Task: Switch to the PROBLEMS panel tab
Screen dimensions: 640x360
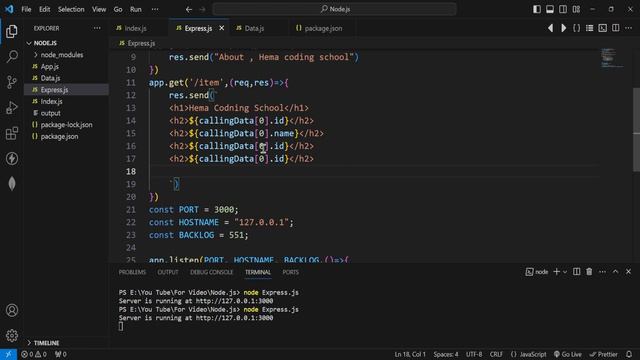Action: point(132,272)
